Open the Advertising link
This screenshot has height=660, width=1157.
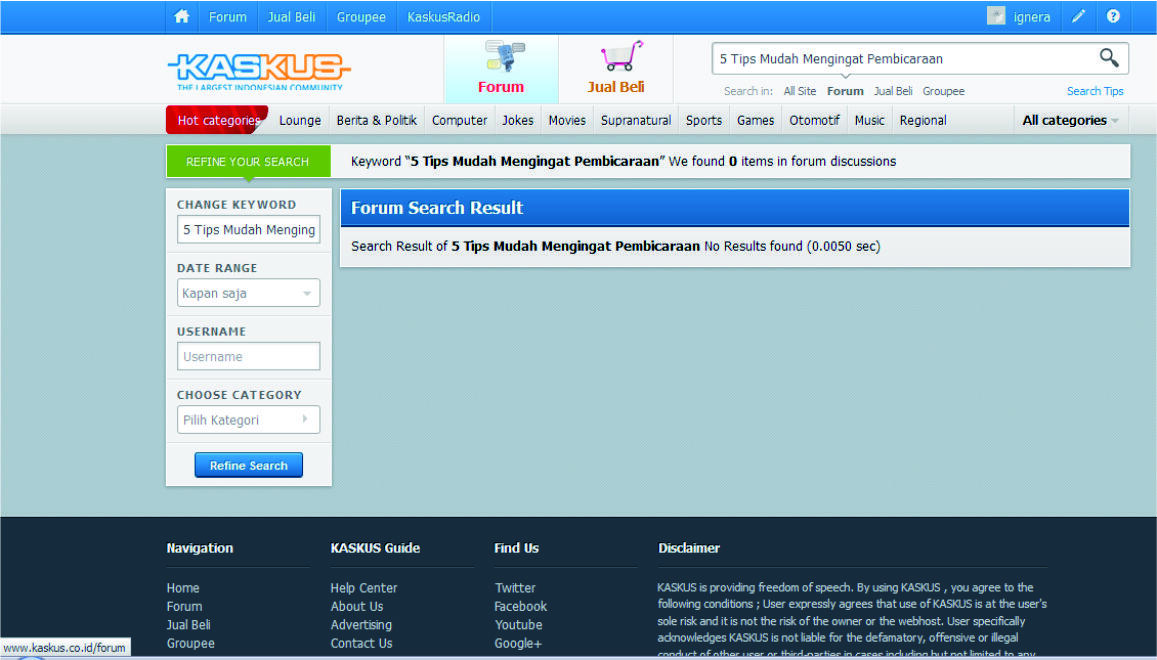coord(362,625)
